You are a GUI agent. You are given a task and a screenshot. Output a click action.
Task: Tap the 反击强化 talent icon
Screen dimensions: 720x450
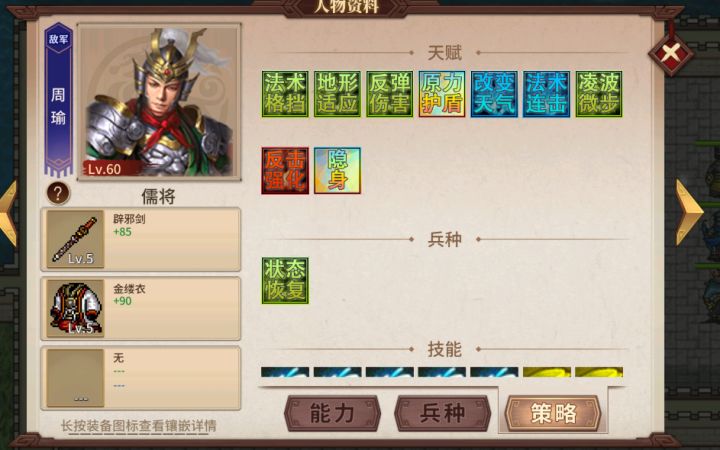point(285,171)
